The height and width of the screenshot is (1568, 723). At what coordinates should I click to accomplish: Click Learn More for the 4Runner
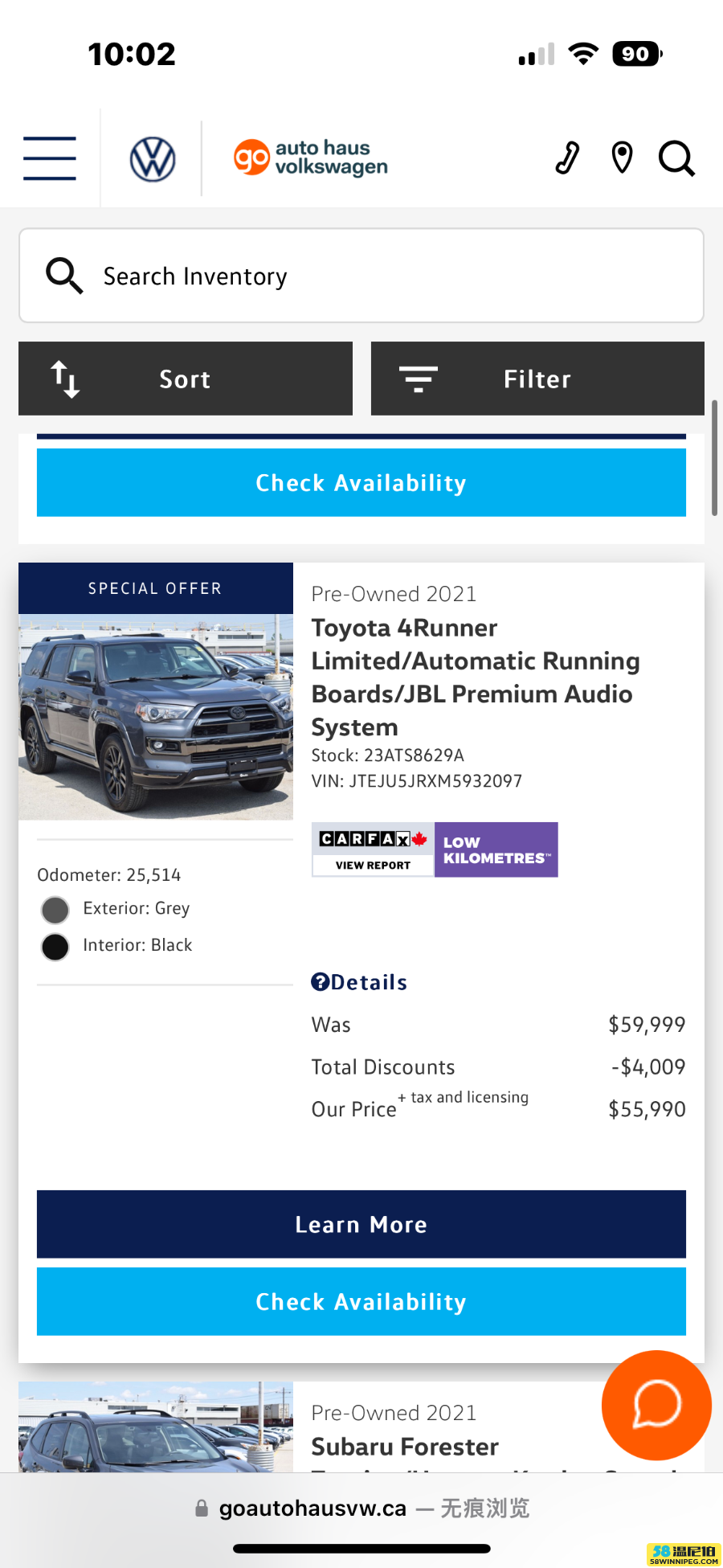pos(361,1224)
